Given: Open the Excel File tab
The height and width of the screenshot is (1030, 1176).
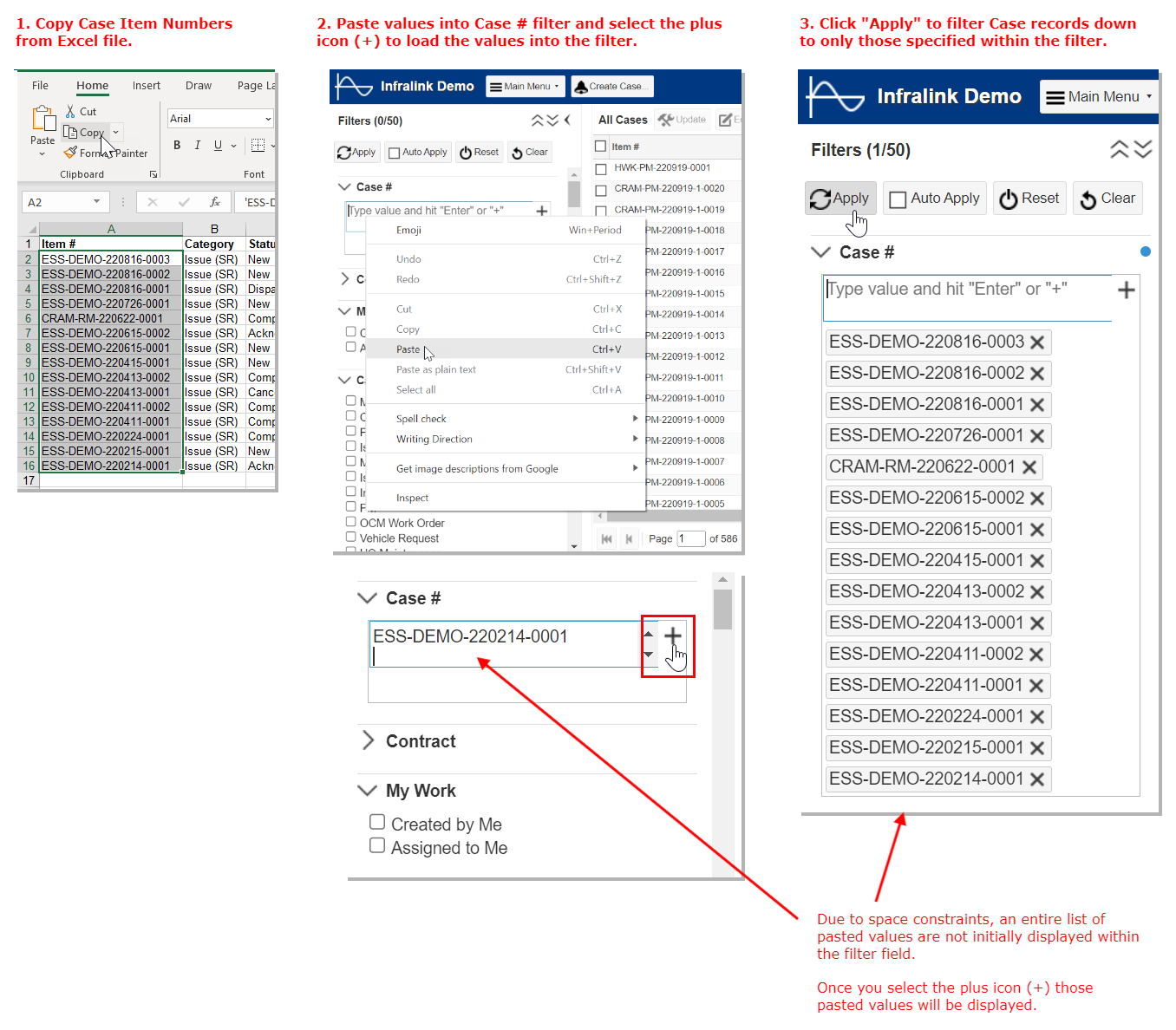Looking at the screenshot, I should pyautogui.click(x=40, y=86).
